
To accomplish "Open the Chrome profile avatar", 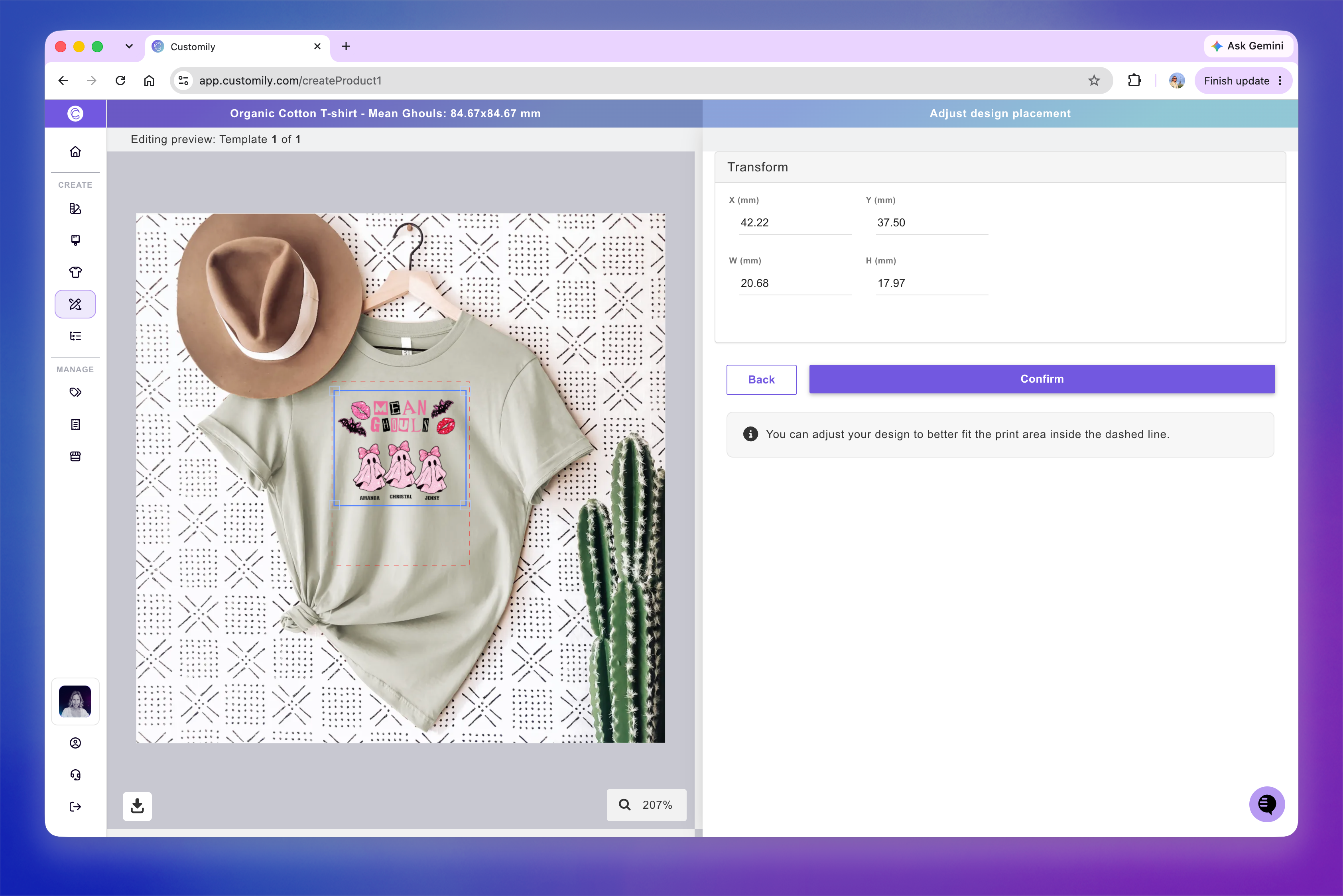I will point(1177,81).
